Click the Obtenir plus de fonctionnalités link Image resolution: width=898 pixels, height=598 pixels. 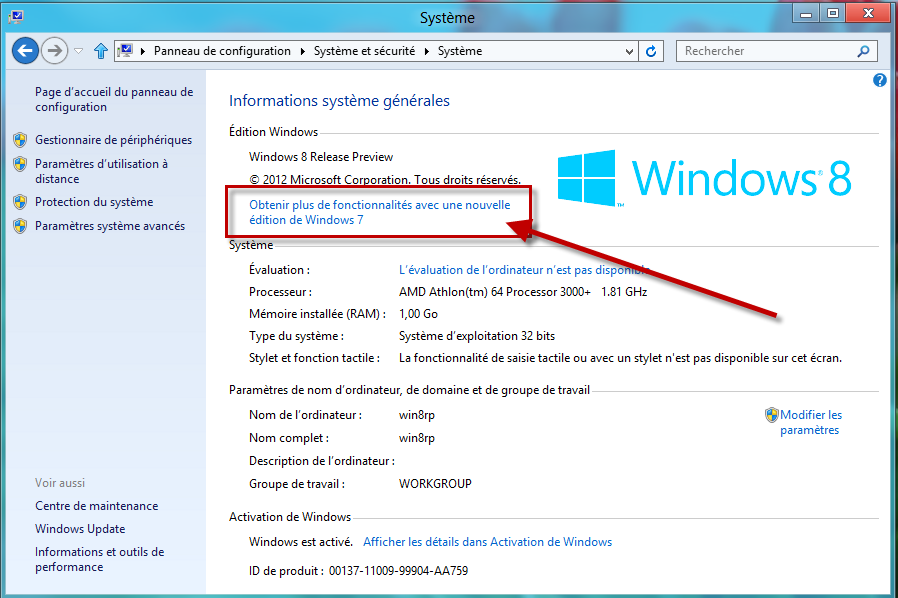[379, 212]
